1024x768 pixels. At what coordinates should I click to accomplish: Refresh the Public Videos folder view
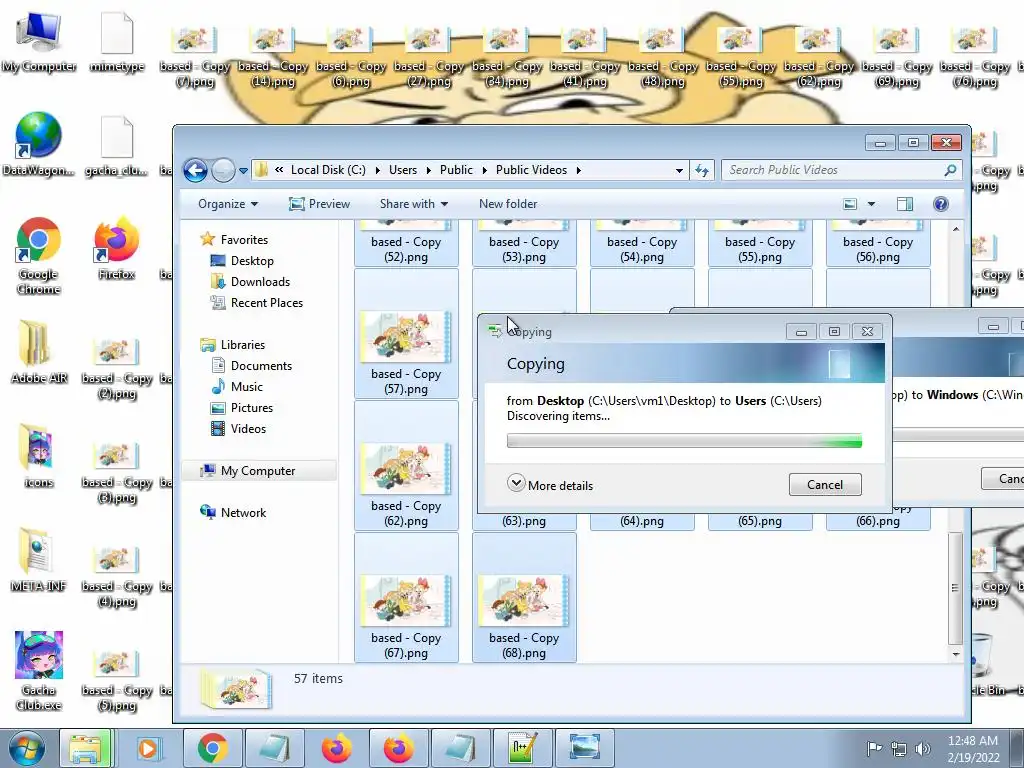pyautogui.click(x=702, y=170)
